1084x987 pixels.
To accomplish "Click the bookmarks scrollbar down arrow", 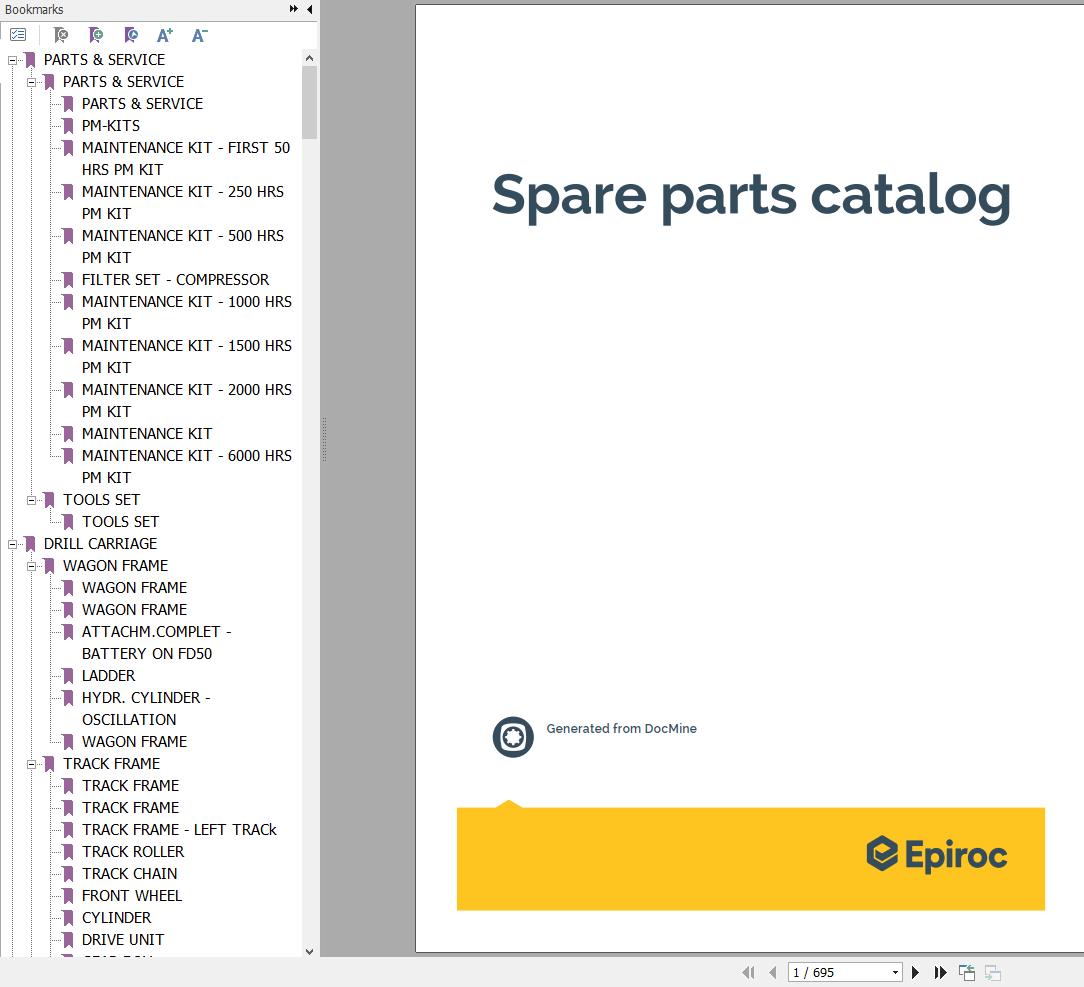I will tap(309, 951).
